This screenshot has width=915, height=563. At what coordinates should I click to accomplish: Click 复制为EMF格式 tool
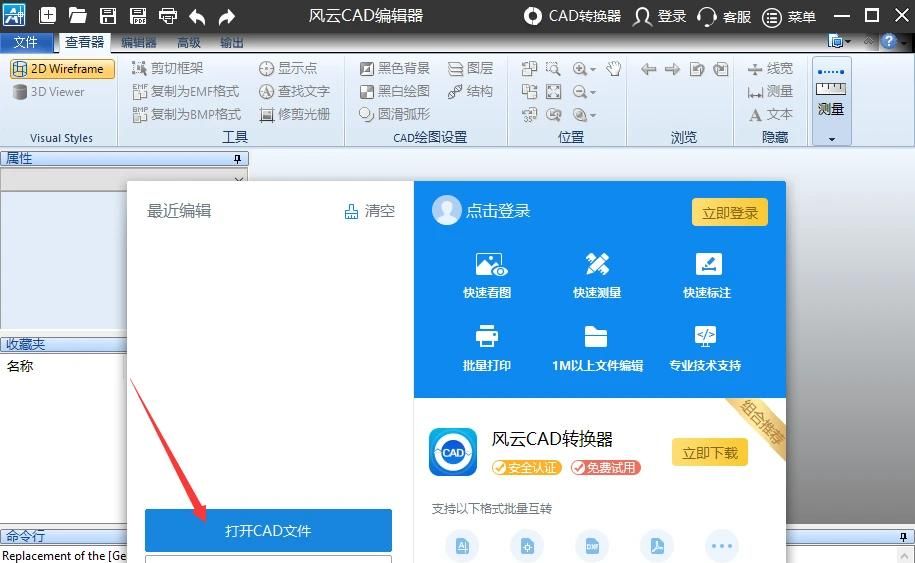click(186, 92)
